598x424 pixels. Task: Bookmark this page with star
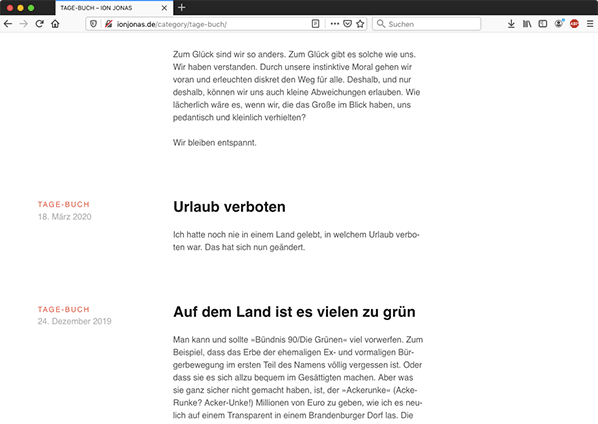[x=360, y=24]
